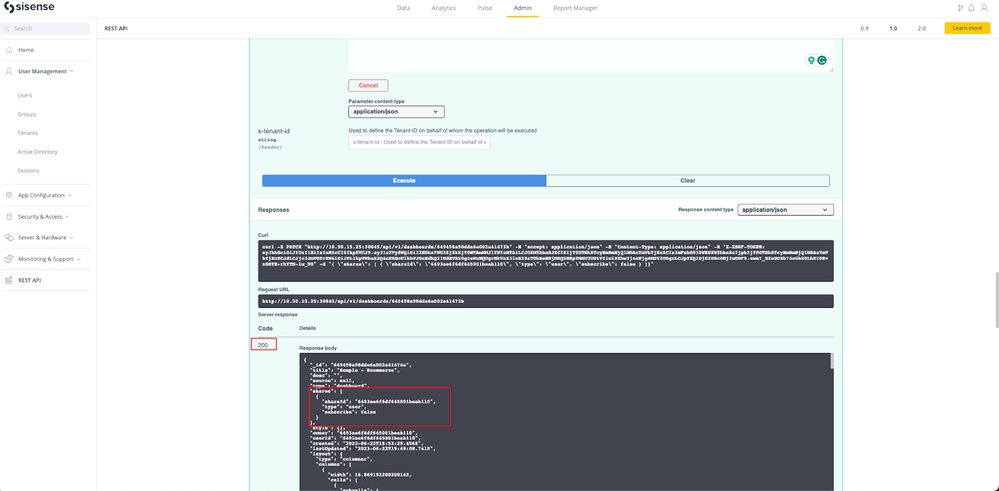
Task: Select API version 2.0
Action: click(921, 29)
